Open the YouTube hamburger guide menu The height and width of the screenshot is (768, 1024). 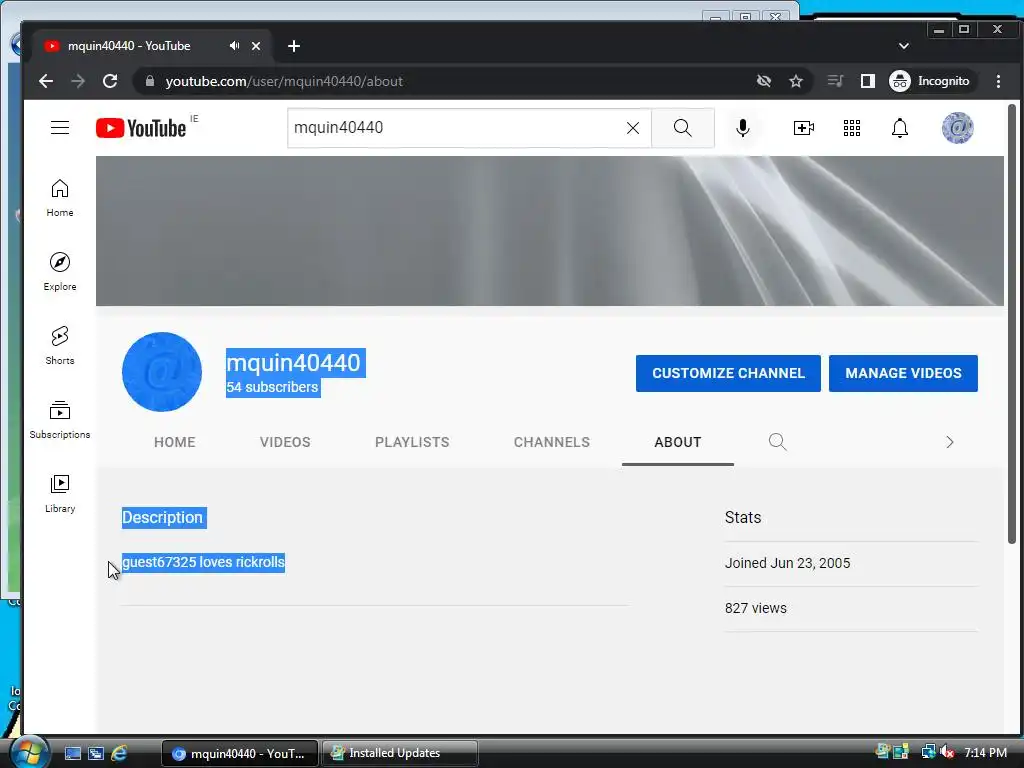60,127
